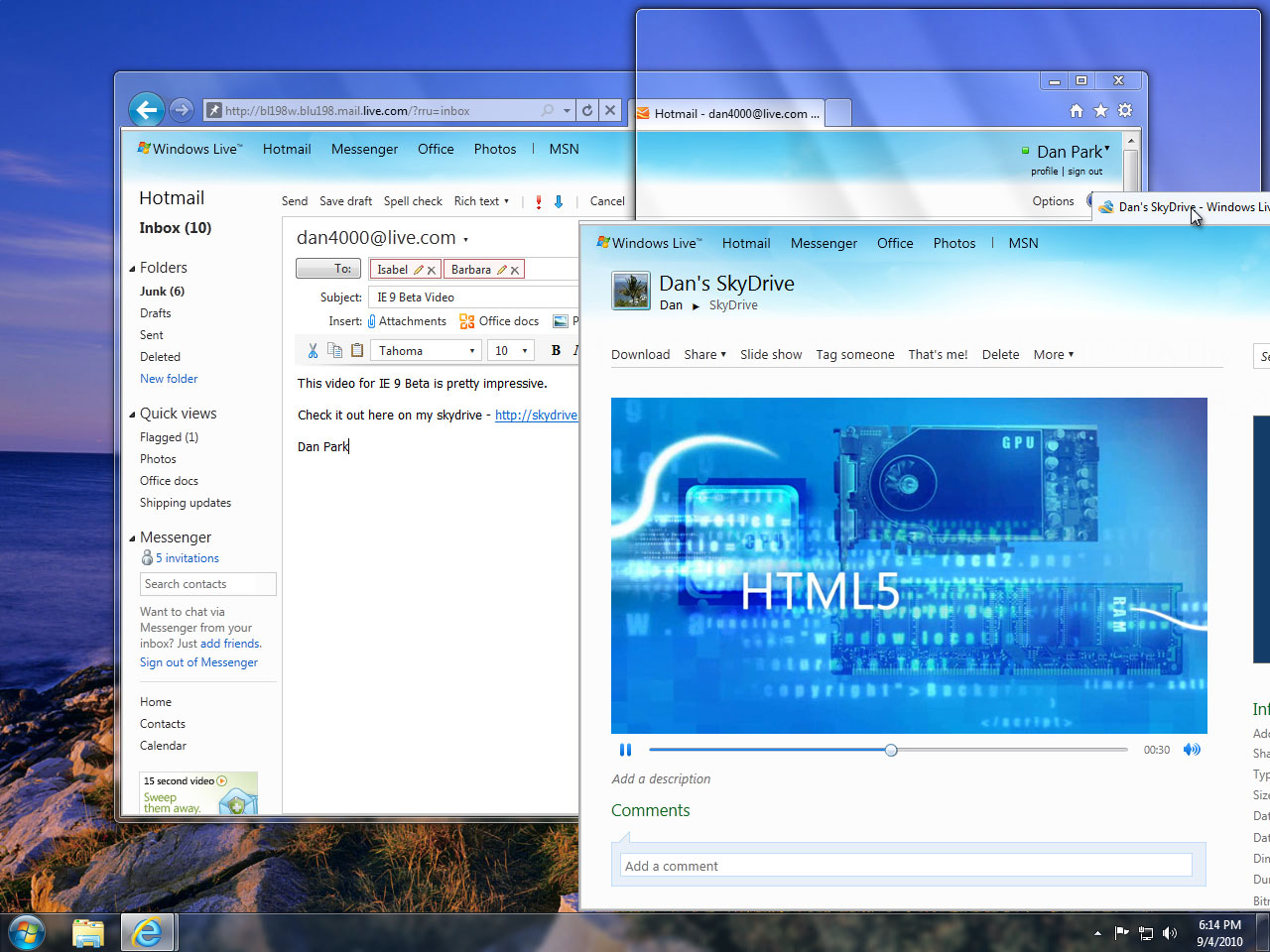Click the paste clipboard icon
1270x952 pixels.
coord(357,351)
